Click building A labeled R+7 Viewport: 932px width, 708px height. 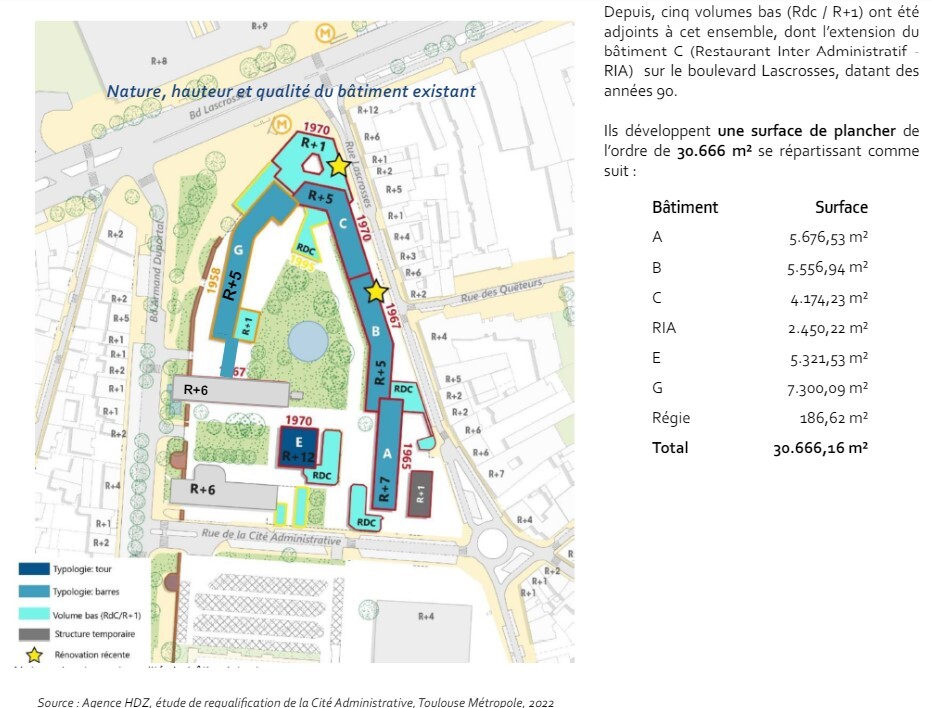(x=387, y=454)
